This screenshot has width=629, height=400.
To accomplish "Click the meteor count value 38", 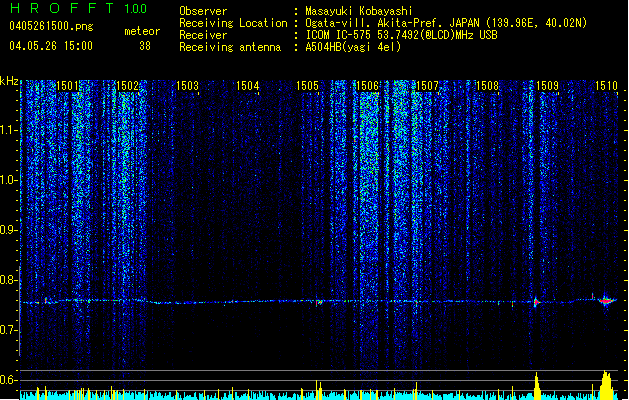I will click(x=145, y=46).
